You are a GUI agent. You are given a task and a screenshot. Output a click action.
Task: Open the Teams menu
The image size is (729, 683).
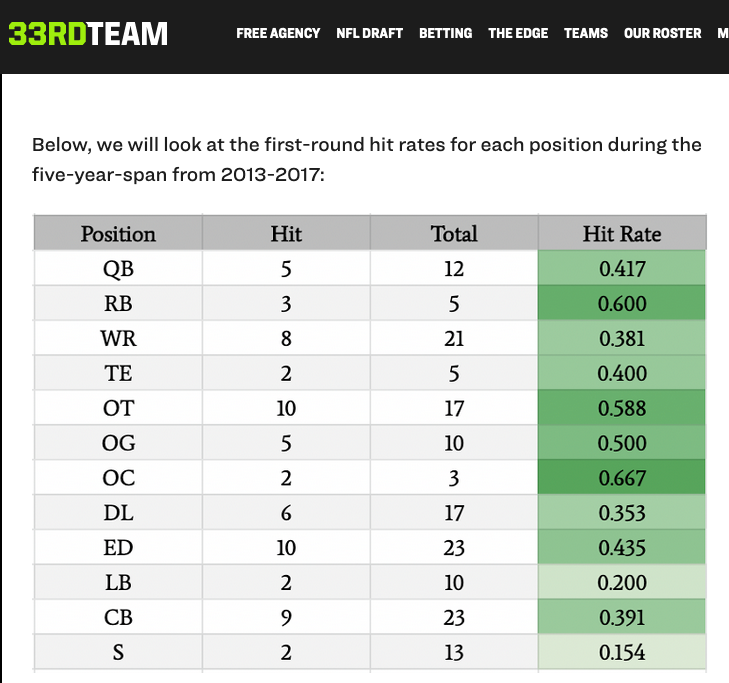tap(585, 33)
